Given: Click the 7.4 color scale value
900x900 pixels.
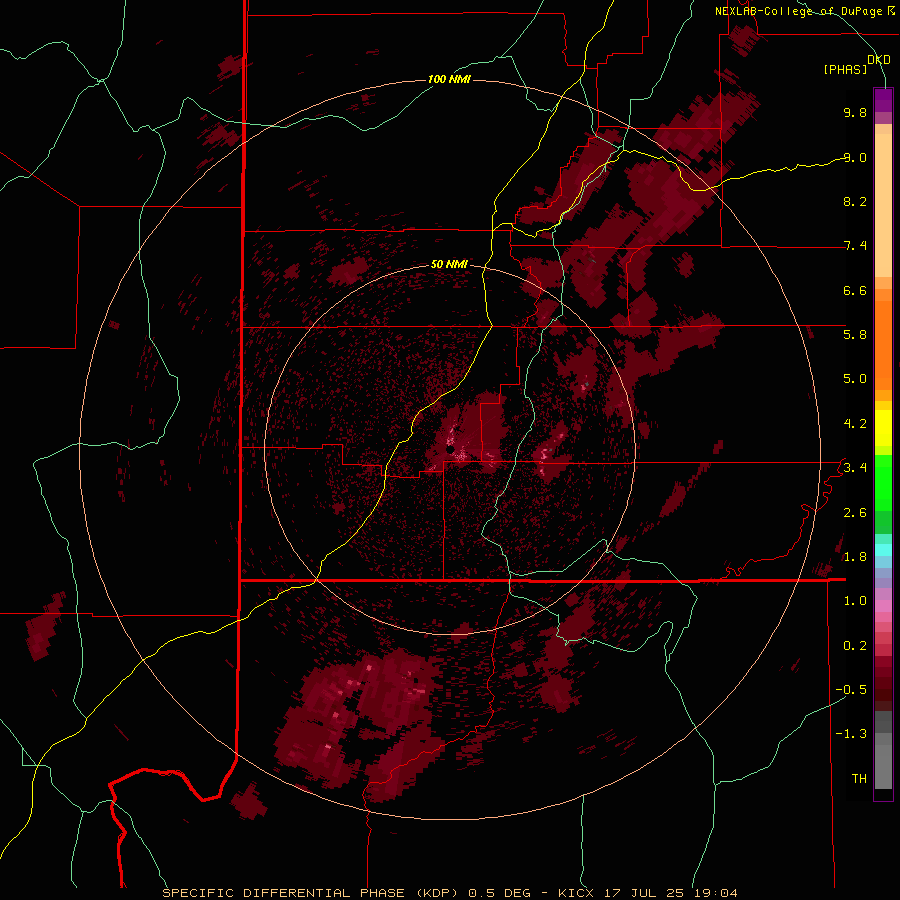Looking at the screenshot, I should point(855,246).
